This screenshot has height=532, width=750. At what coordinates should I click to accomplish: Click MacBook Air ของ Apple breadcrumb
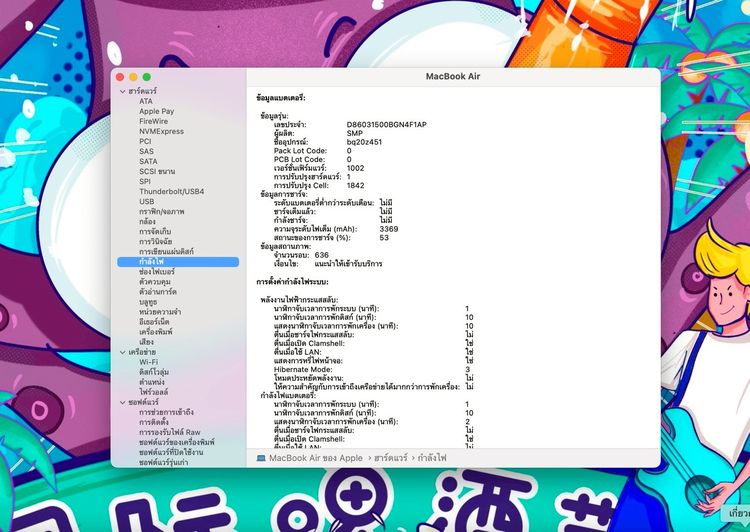click(x=316, y=458)
